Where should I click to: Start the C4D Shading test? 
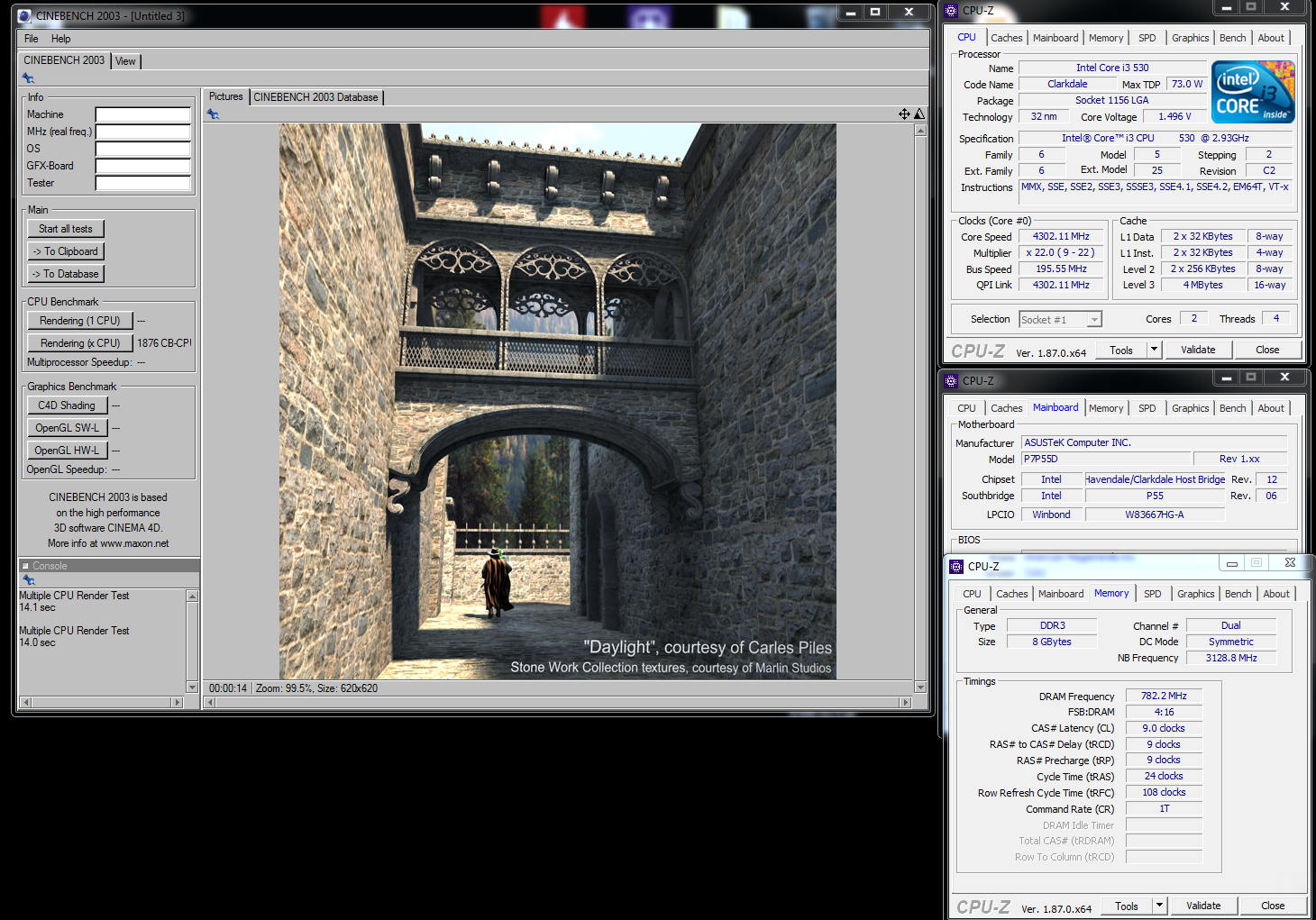pos(68,405)
